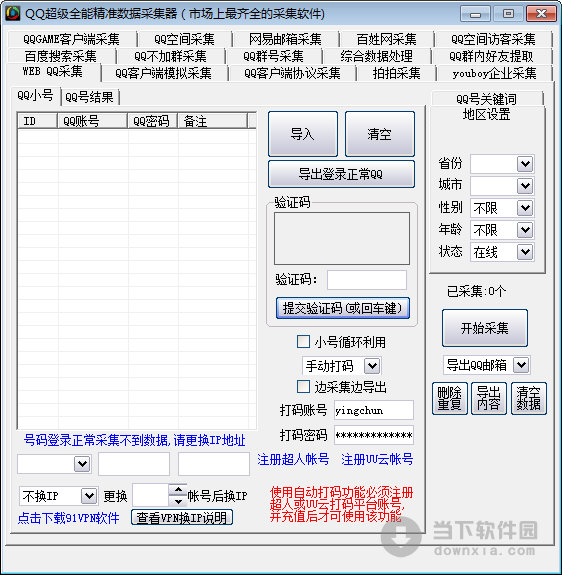Increase the 更换 account count spinner
Screen dimensions: 562x575
pos(178,490)
